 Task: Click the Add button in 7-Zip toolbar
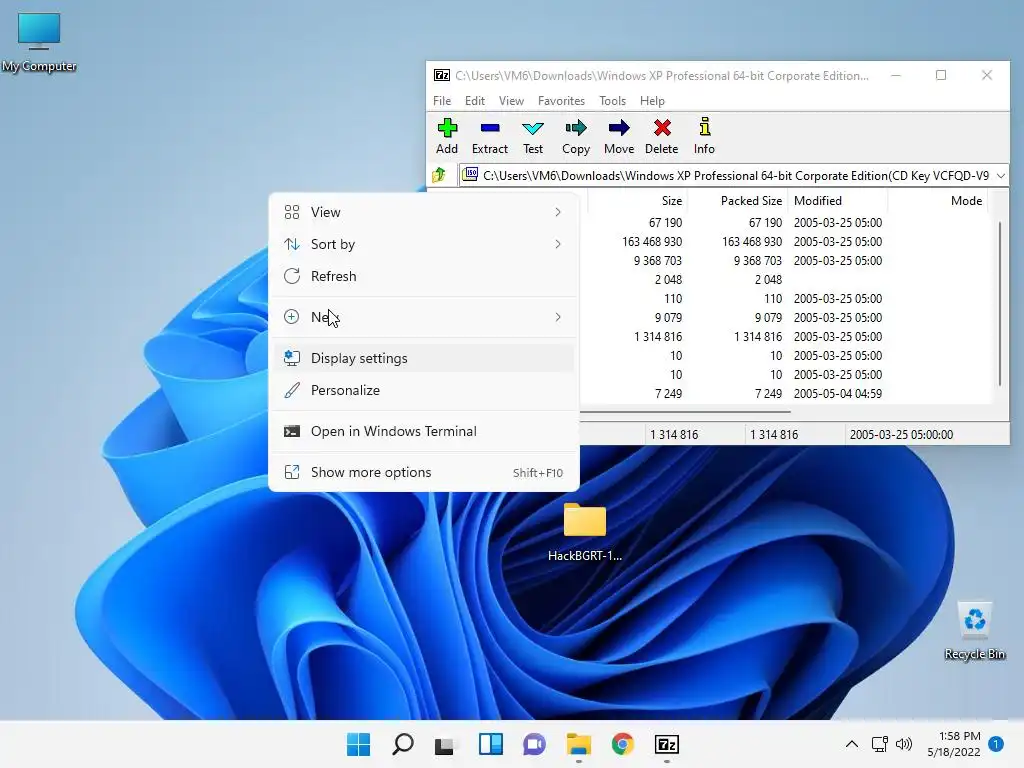[x=447, y=136]
